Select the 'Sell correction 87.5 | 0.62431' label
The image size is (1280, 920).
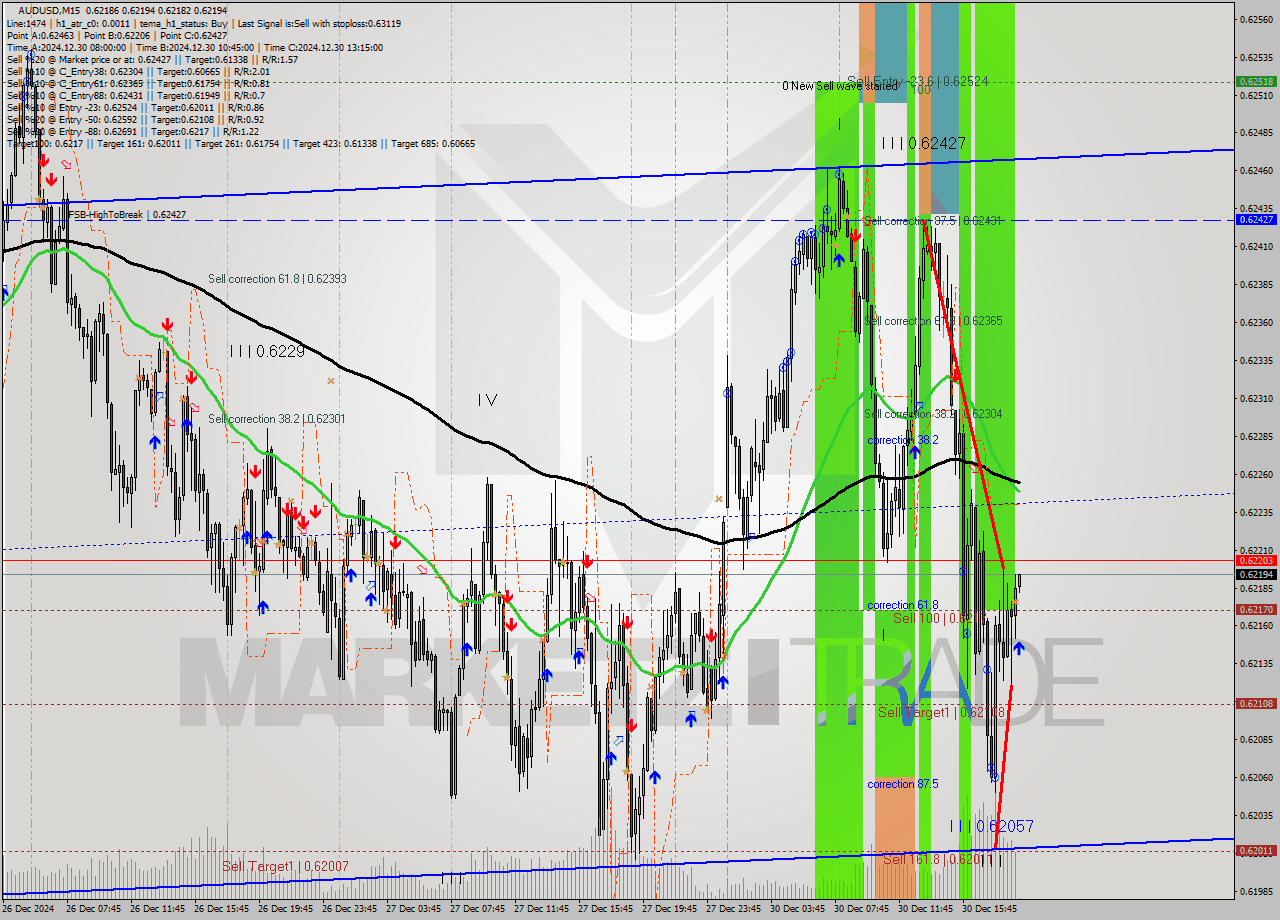(x=932, y=220)
